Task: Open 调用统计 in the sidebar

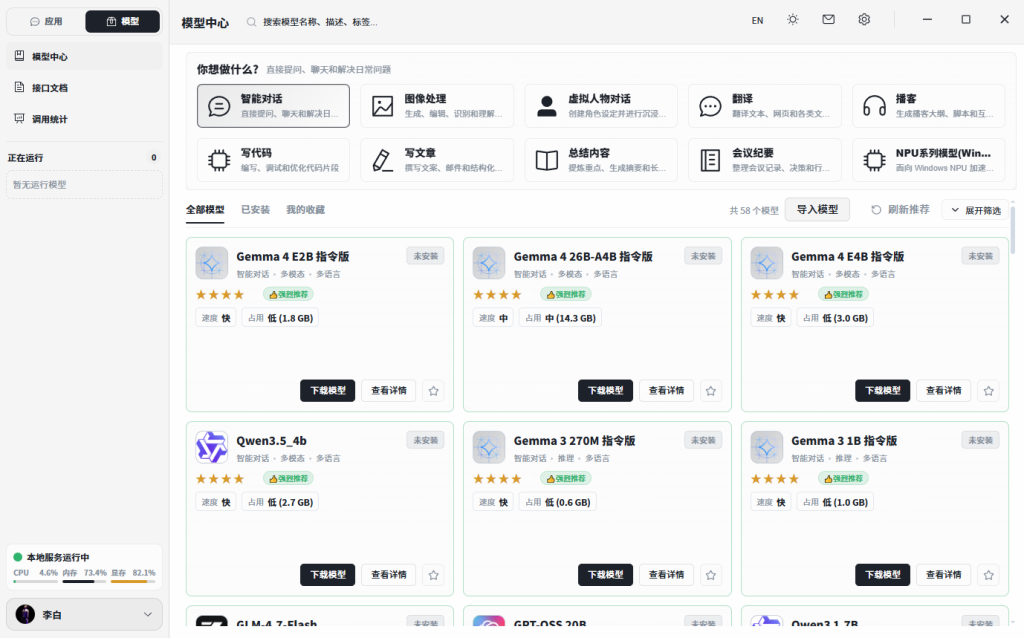Action: (x=85, y=119)
